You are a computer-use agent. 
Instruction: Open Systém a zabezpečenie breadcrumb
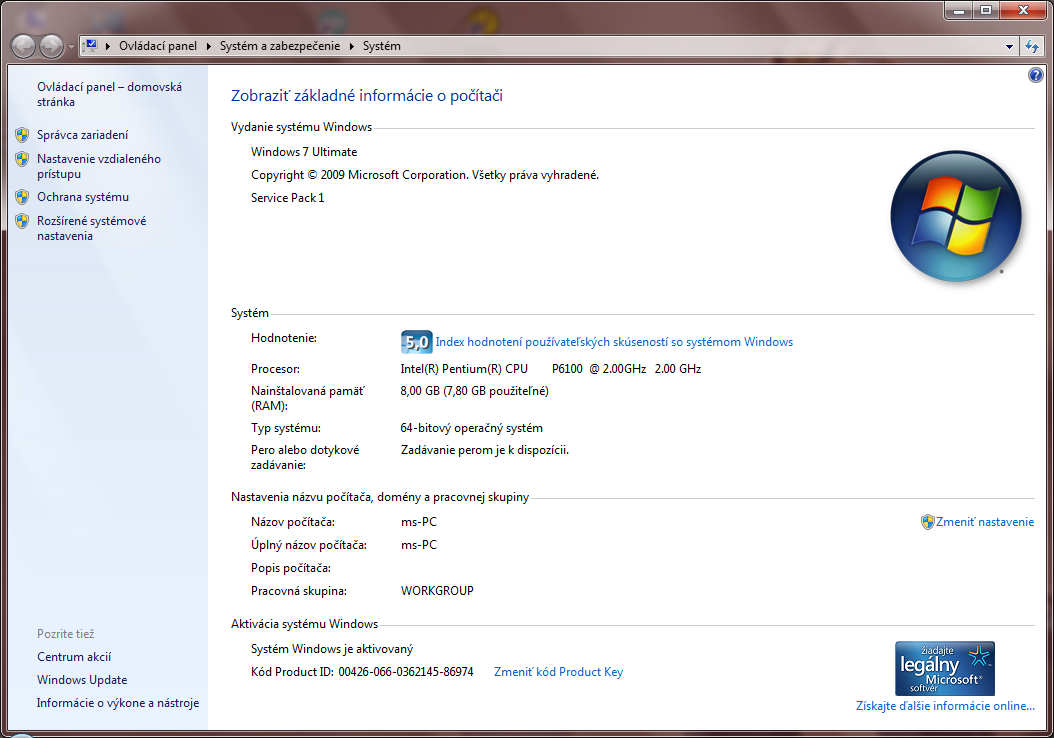click(x=280, y=46)
